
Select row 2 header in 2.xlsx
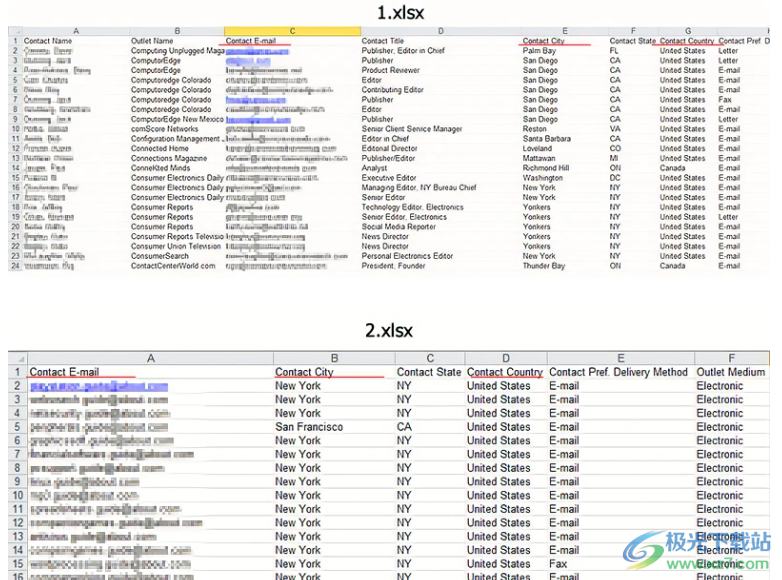17,386
